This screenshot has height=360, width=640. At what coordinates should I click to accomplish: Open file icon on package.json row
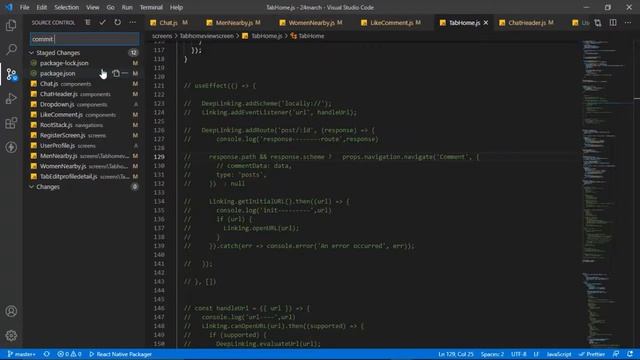click(x=116, y=73)
